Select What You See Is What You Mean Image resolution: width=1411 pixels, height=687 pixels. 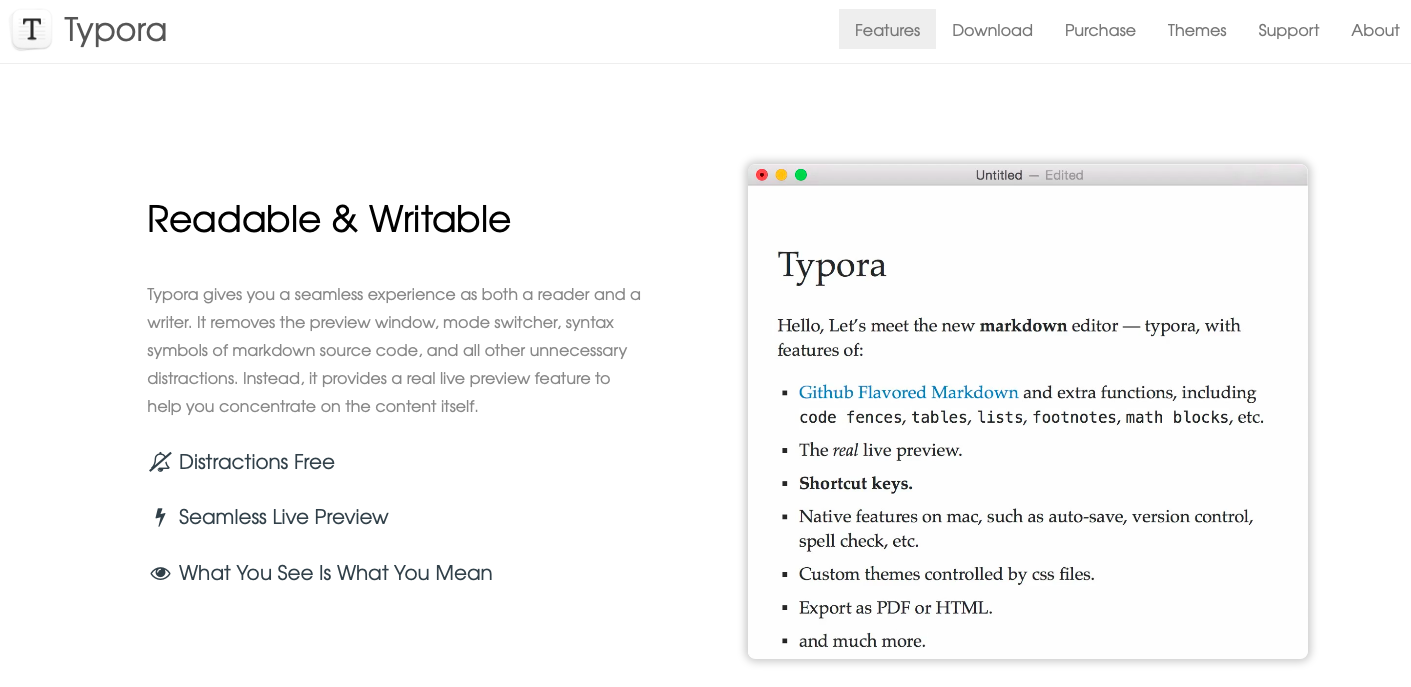point(335,573)
